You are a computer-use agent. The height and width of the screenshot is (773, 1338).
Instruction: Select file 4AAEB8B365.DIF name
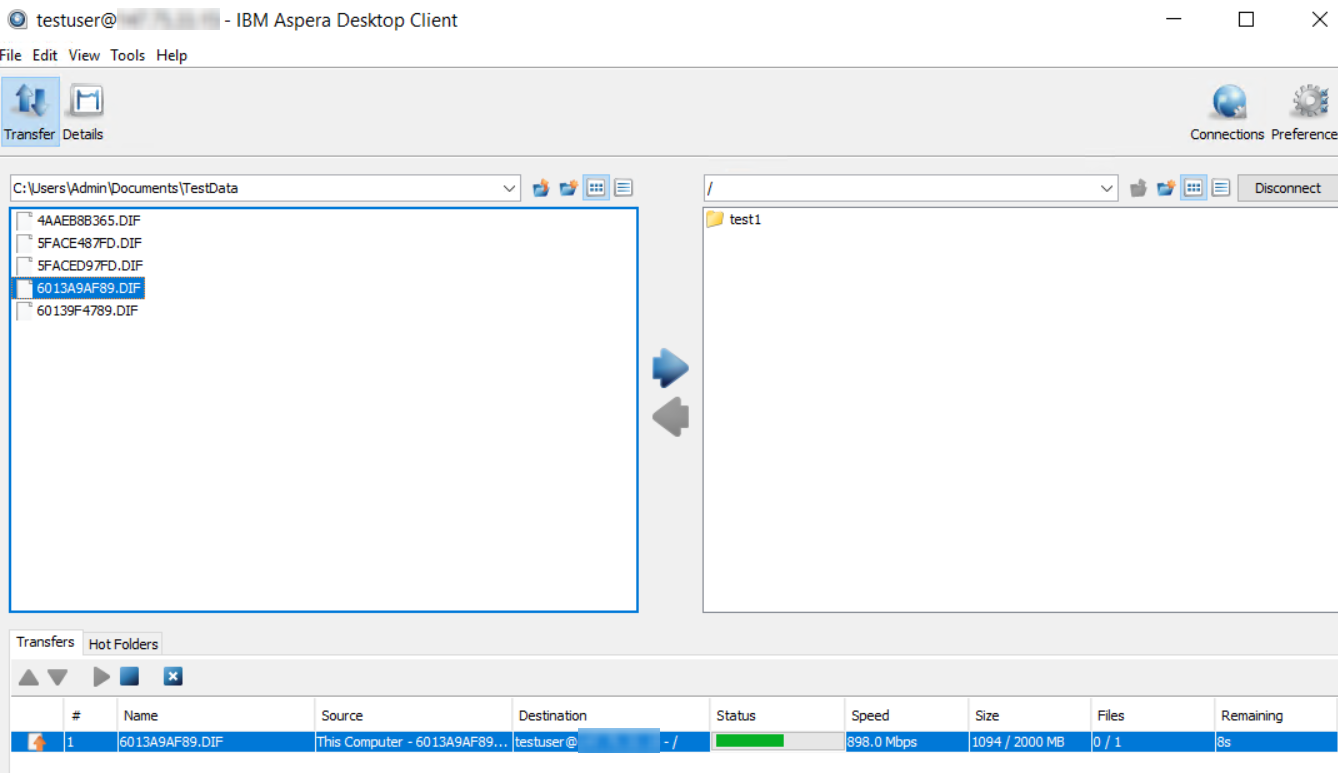point(88,220)
